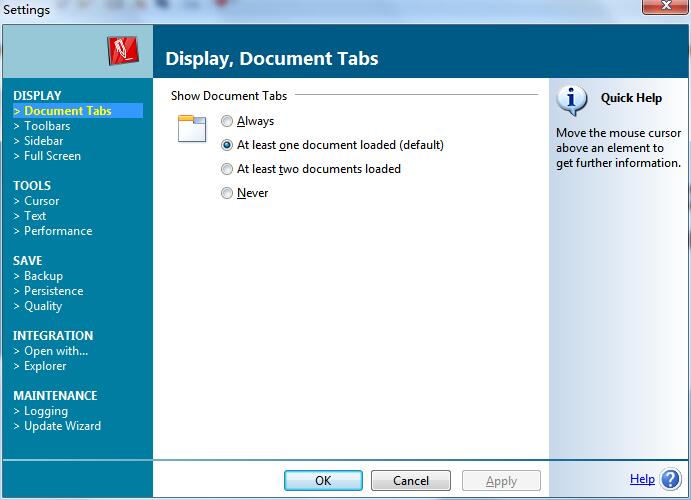Open Backup settings under Save
691x500 pixels.
click(43, 276)
